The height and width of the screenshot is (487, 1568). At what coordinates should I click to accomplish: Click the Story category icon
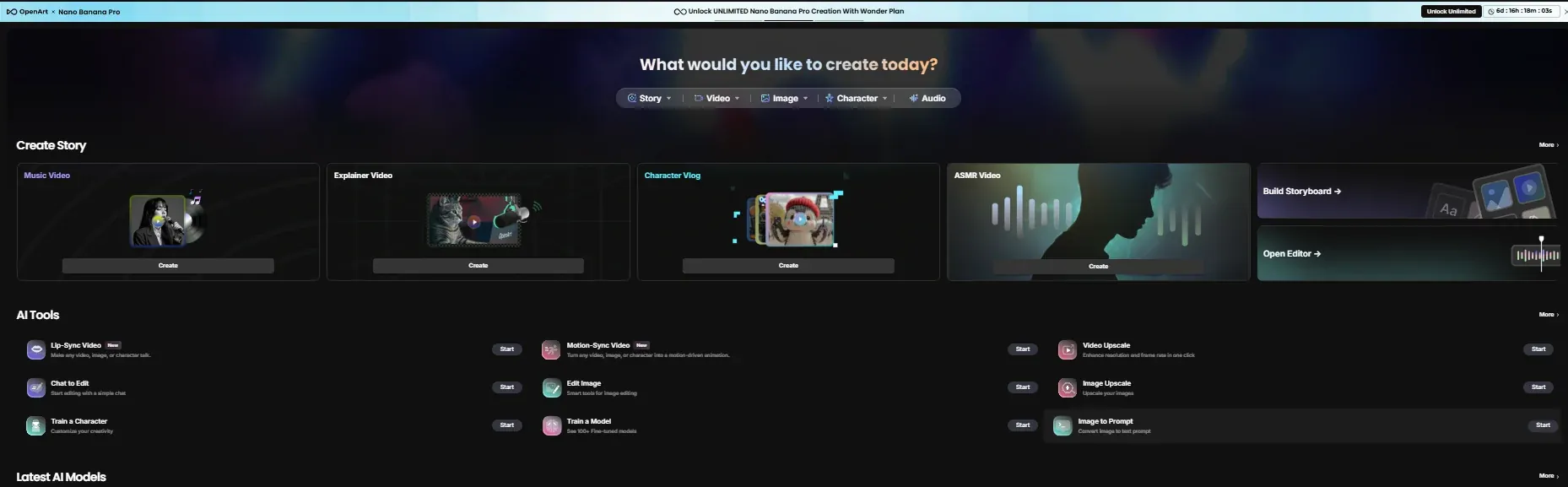click(x=631, y=98)
